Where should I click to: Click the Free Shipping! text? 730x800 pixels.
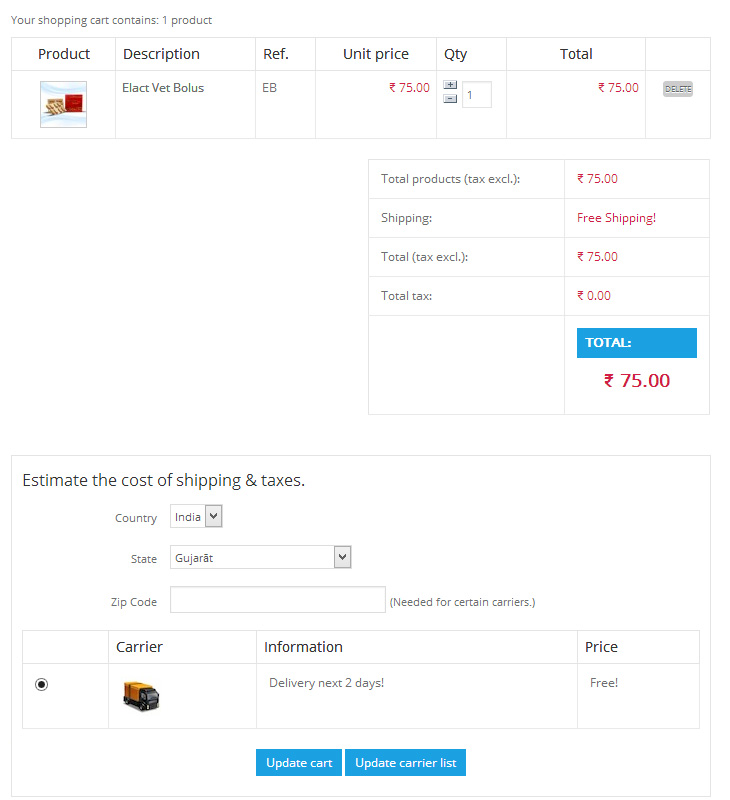616,218
